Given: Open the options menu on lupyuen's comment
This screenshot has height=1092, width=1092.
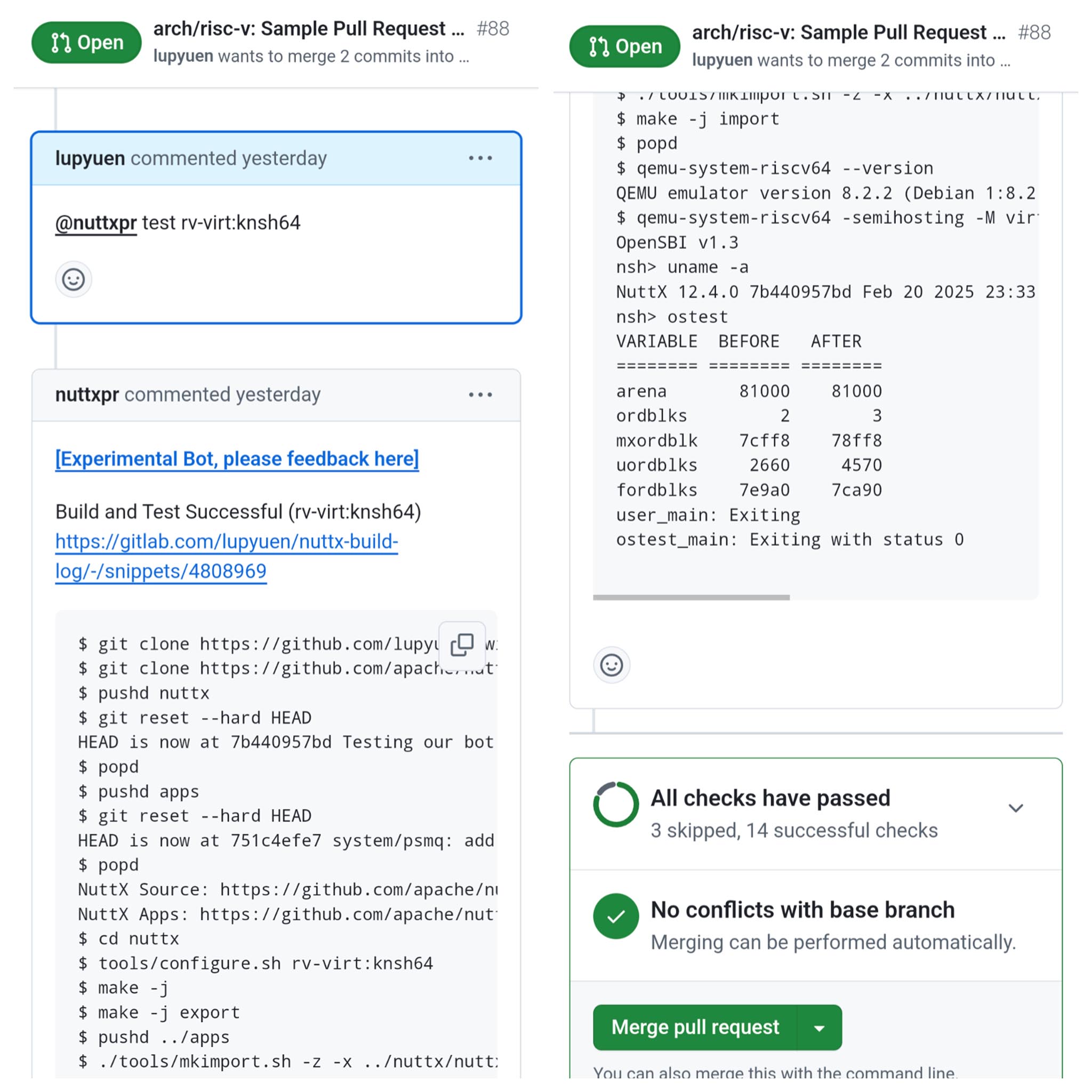Looking at the screenshot, I should pos(480,158).
